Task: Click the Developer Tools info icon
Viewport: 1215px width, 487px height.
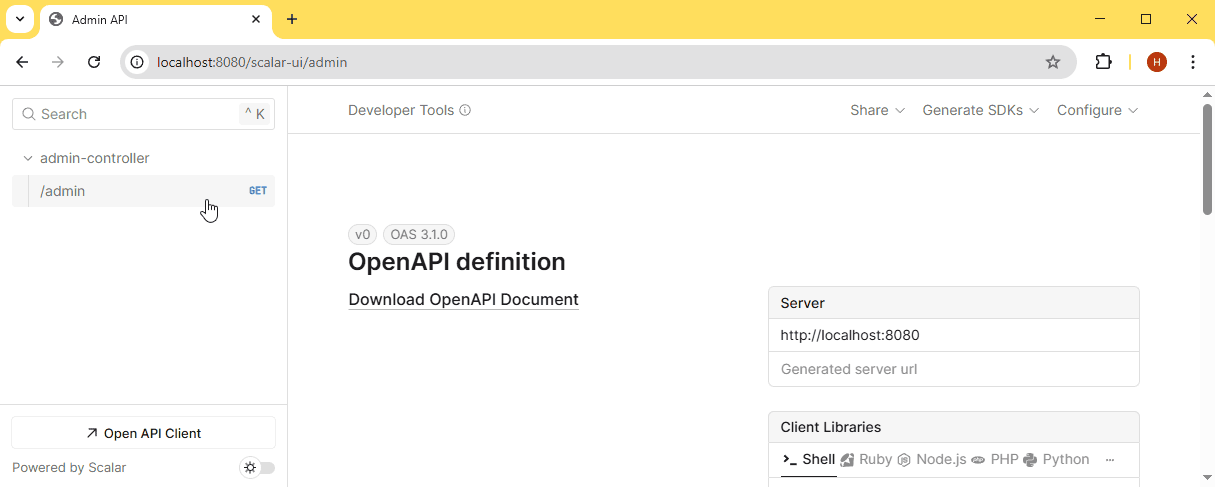Action: pyautogui.click(x=465, y=110)
